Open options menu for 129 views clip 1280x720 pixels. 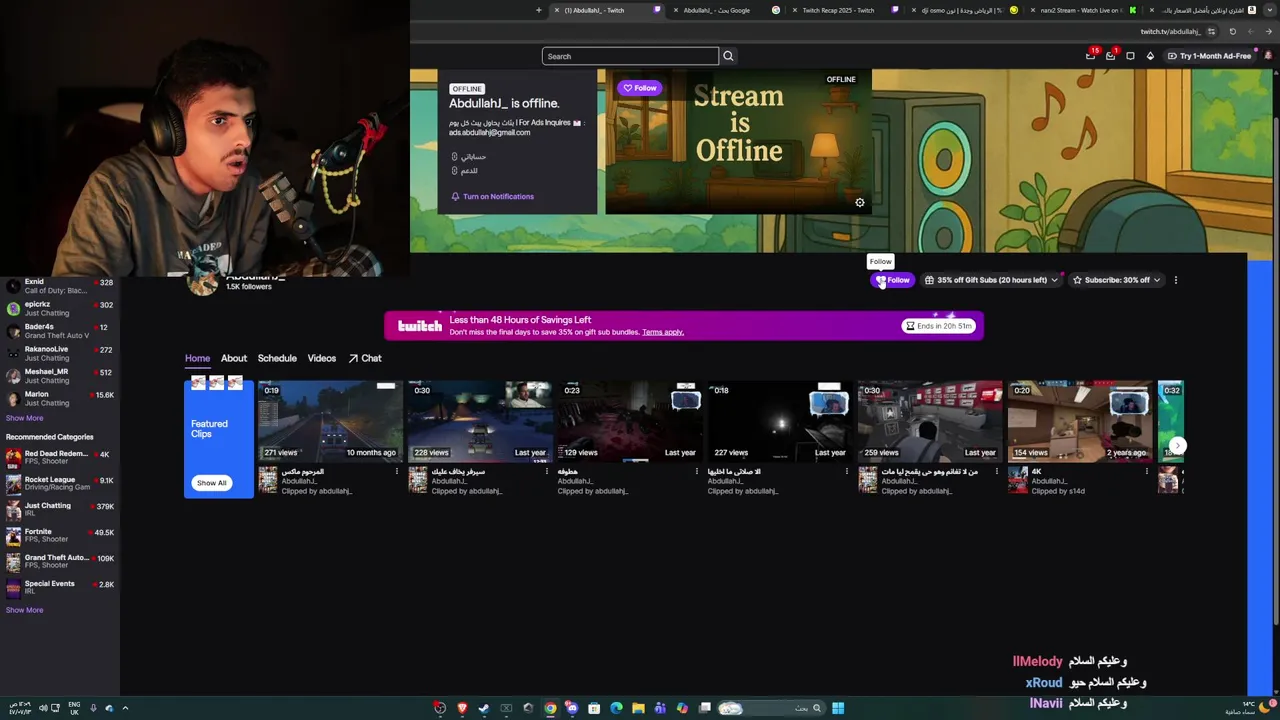697,471
